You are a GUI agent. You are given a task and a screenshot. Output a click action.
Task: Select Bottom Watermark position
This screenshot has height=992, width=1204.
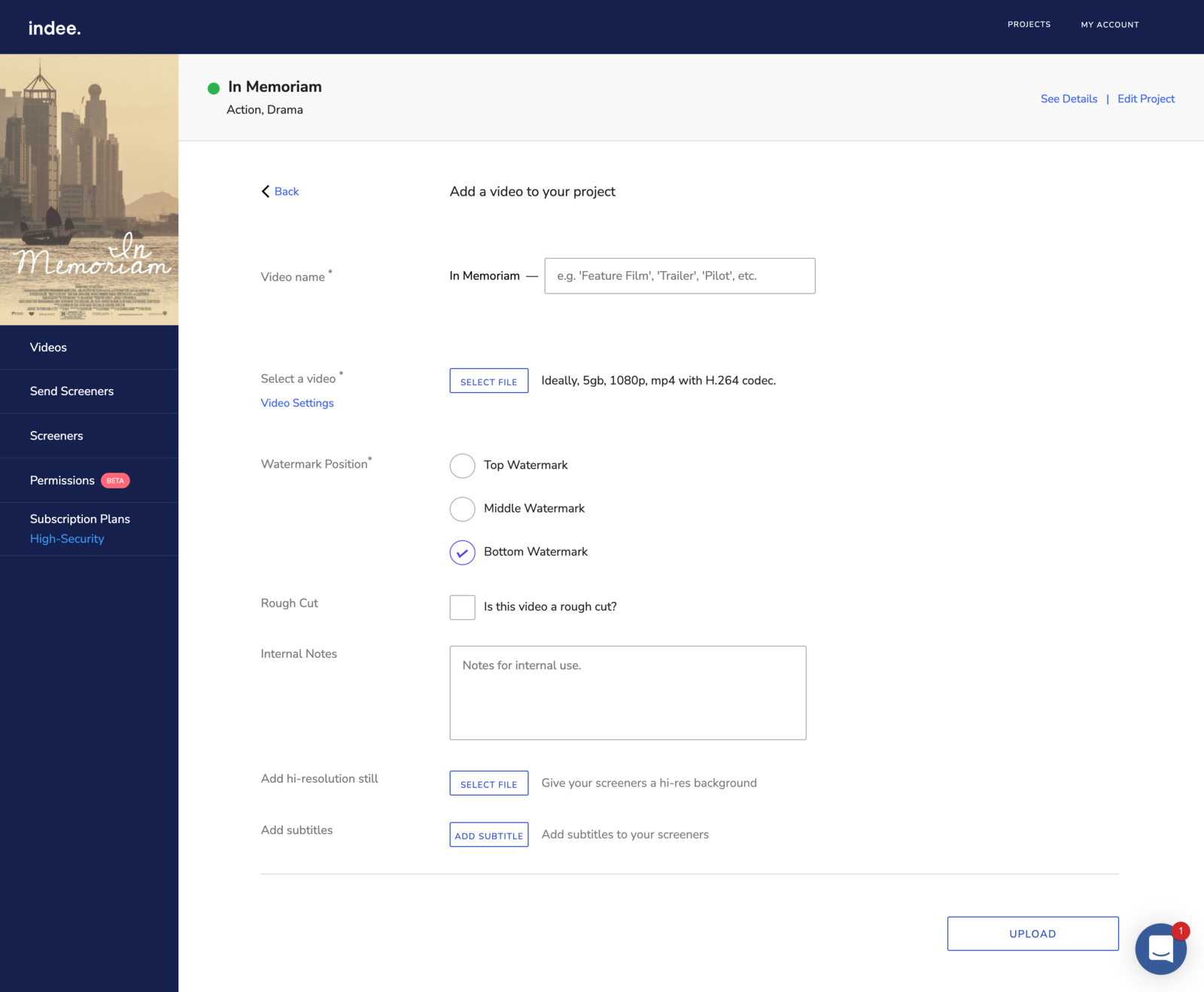(x=462, y=552)
